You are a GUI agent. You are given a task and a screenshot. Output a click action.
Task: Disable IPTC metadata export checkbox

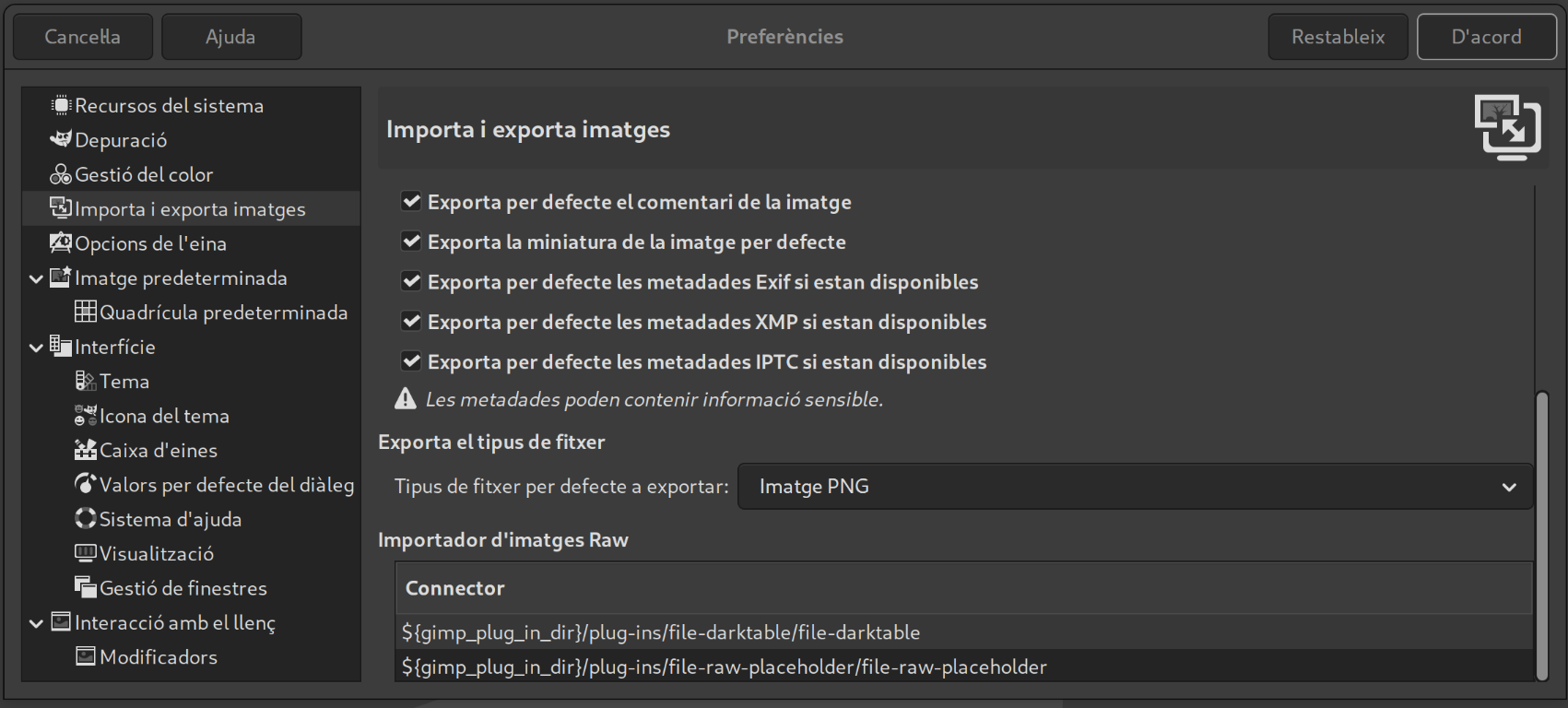(x=412, y=362)
